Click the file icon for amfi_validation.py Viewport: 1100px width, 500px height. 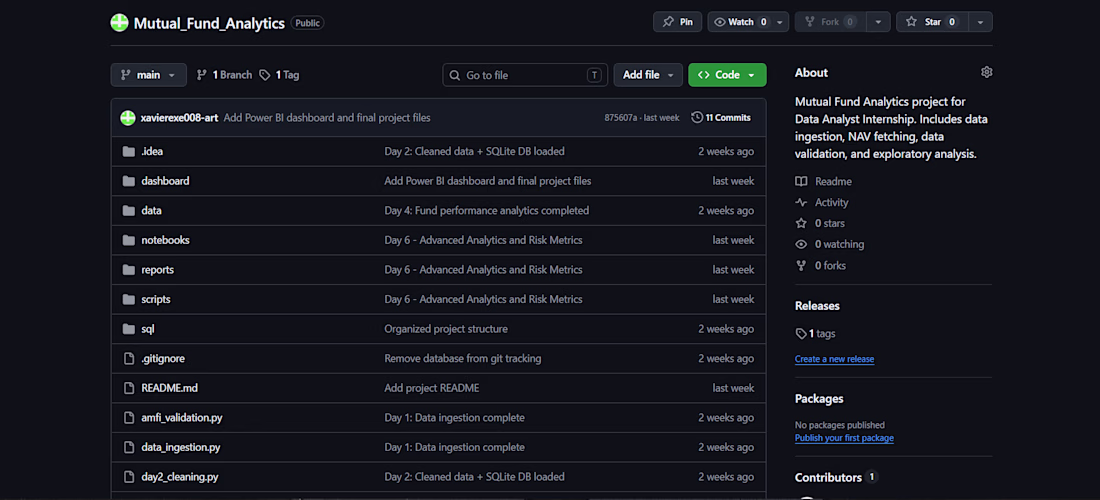click(x=128, y=418)
